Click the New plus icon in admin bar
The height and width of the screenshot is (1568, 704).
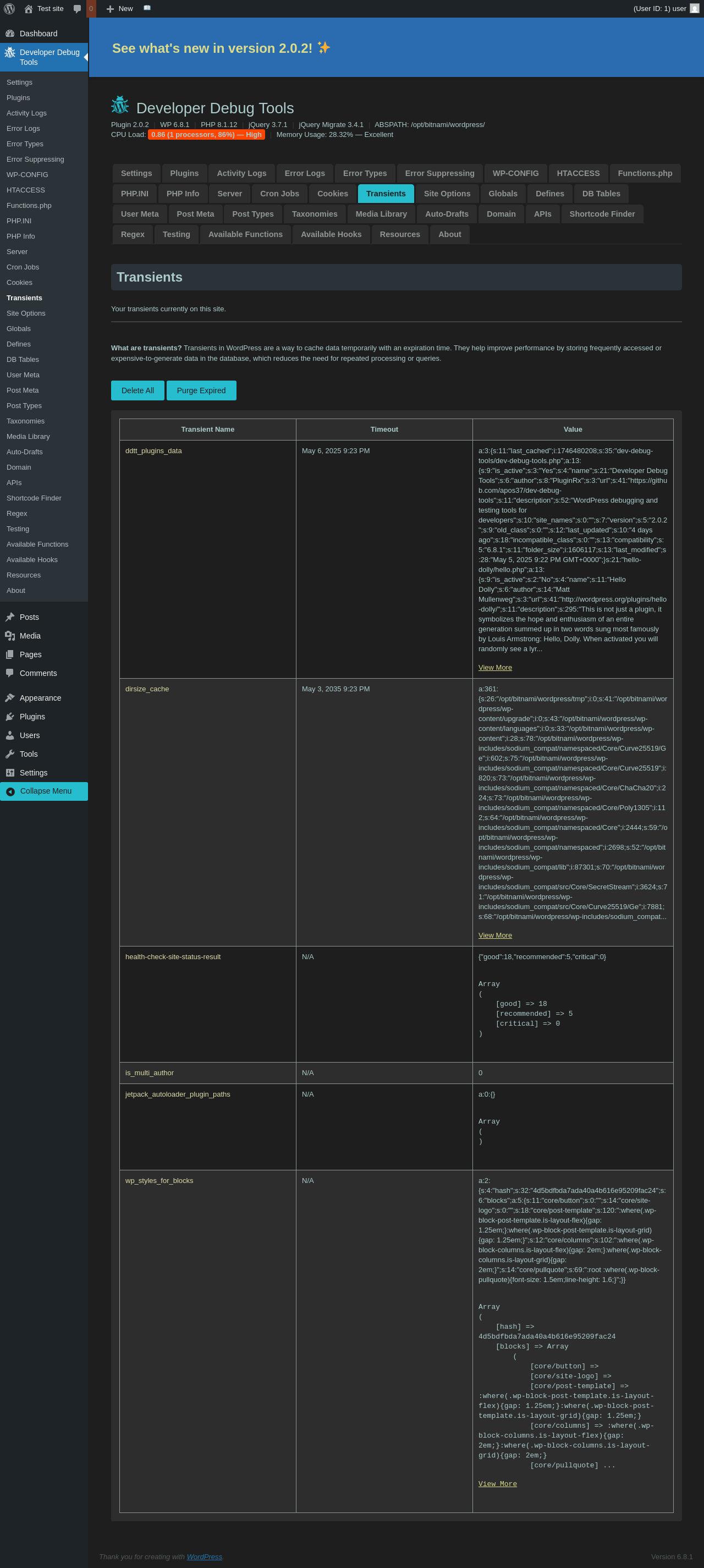[x=110, y=8]
